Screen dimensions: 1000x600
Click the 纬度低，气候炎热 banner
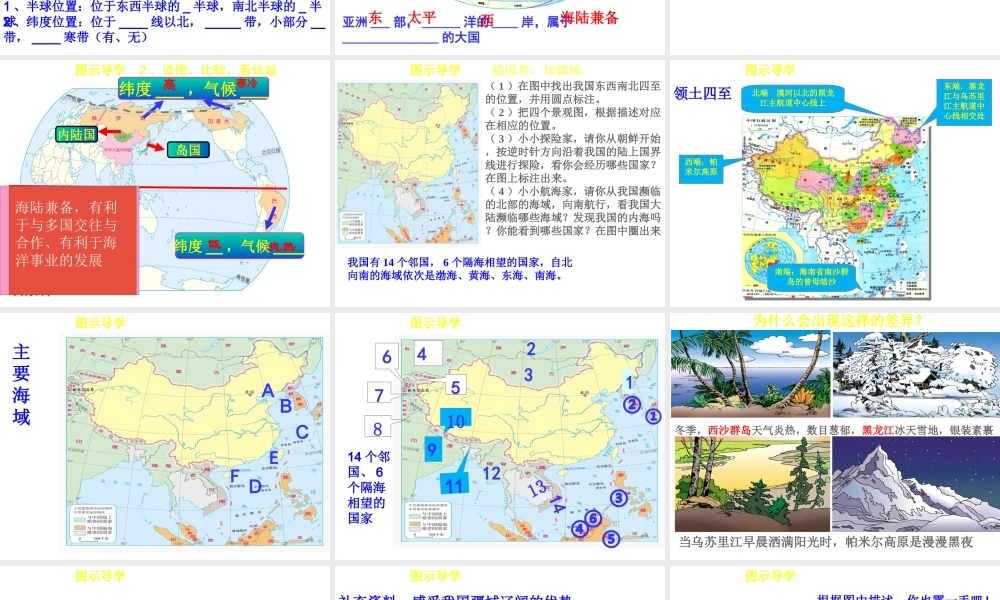click(239, 245)
